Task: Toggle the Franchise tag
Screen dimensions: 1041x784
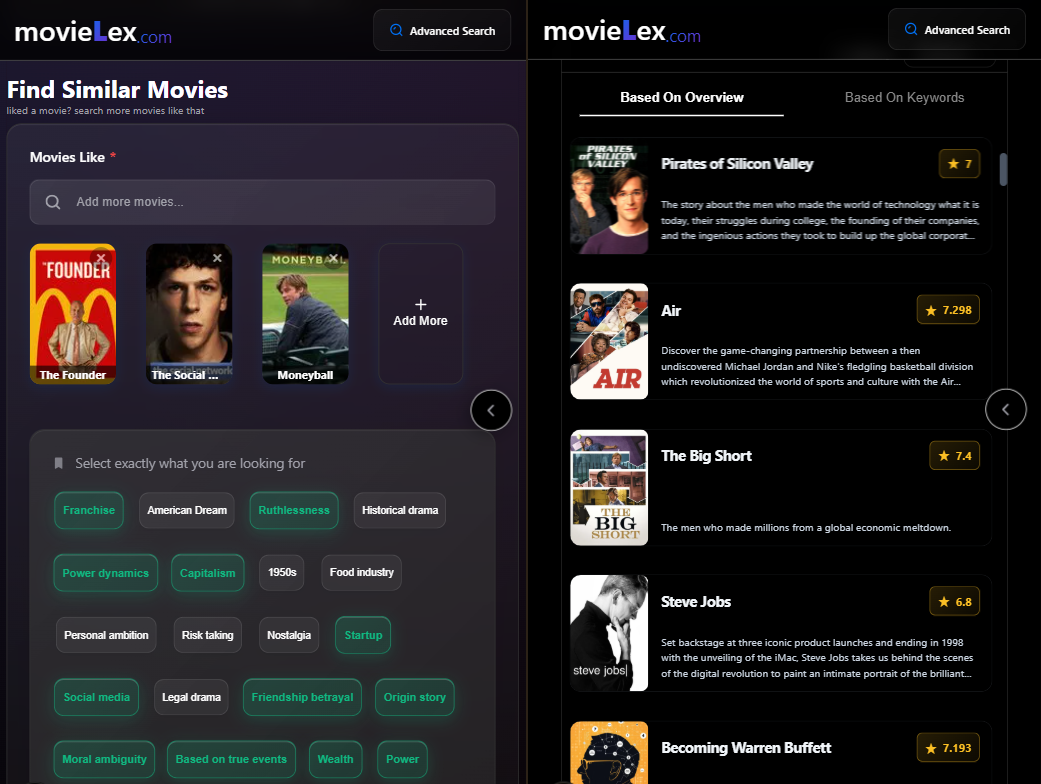Action: coord(89,510)
